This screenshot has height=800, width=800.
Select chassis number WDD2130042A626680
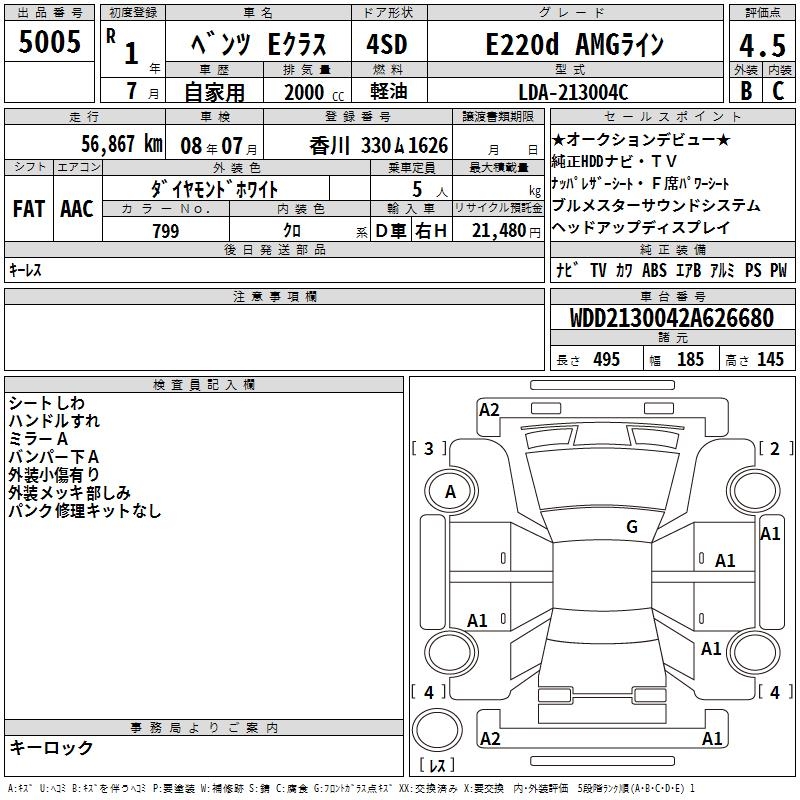click(672, 318)
